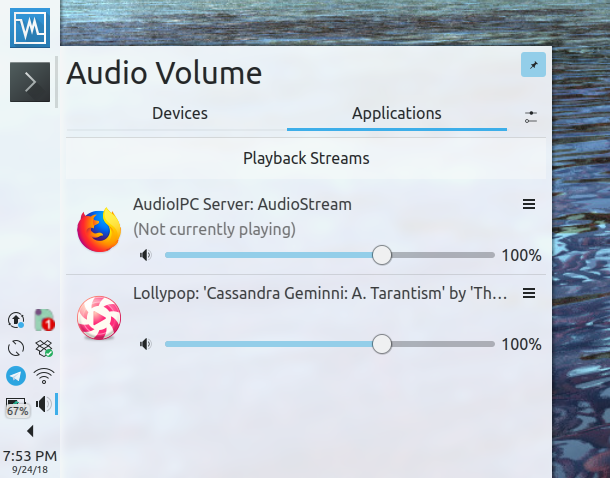The height and width of the screenshot is (478, 610).
Task: Toggle the volume speaker tray icon
Action: 44,404
